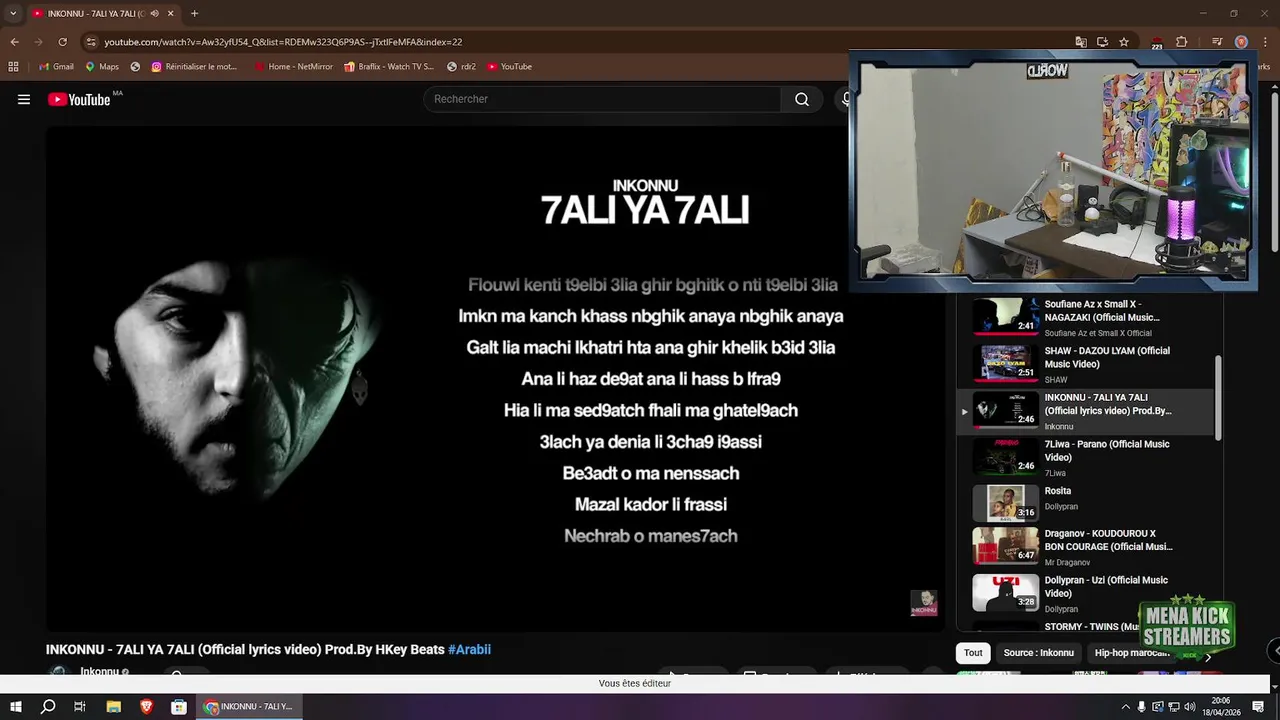Screen dimensions: 1280x720
Task: Open Windows taskbar search
Action: coord(48,707)
